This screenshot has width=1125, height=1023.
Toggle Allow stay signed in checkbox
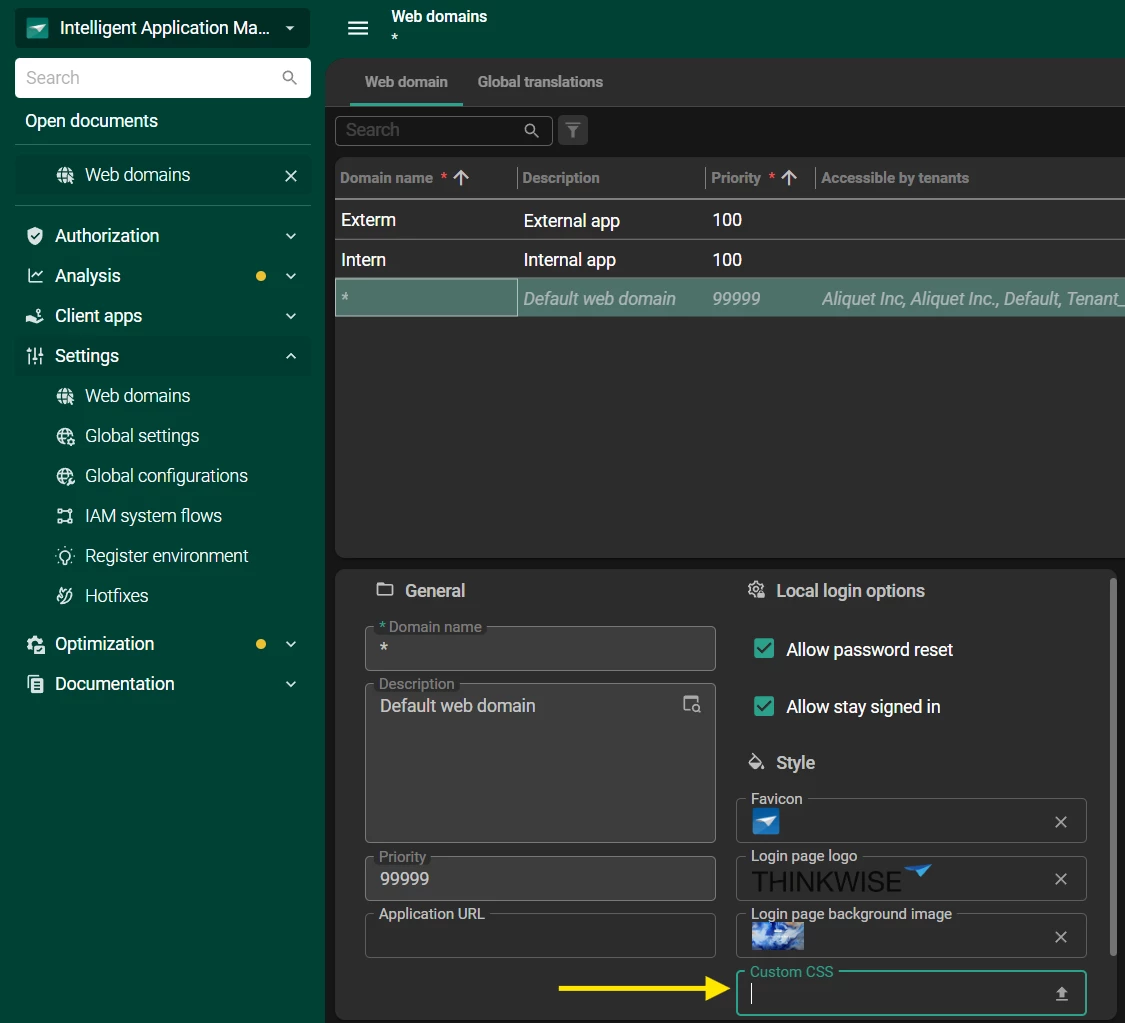click(x=764, y=706)
